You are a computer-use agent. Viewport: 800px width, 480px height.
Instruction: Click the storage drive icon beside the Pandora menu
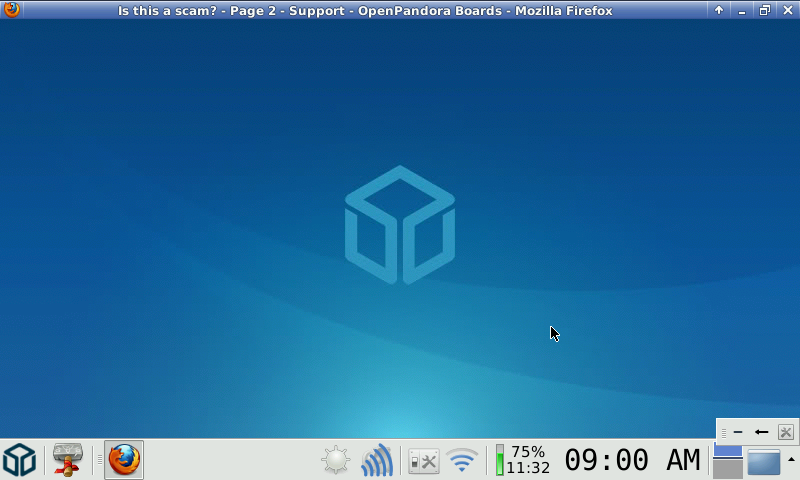click(x=67, y=460)
